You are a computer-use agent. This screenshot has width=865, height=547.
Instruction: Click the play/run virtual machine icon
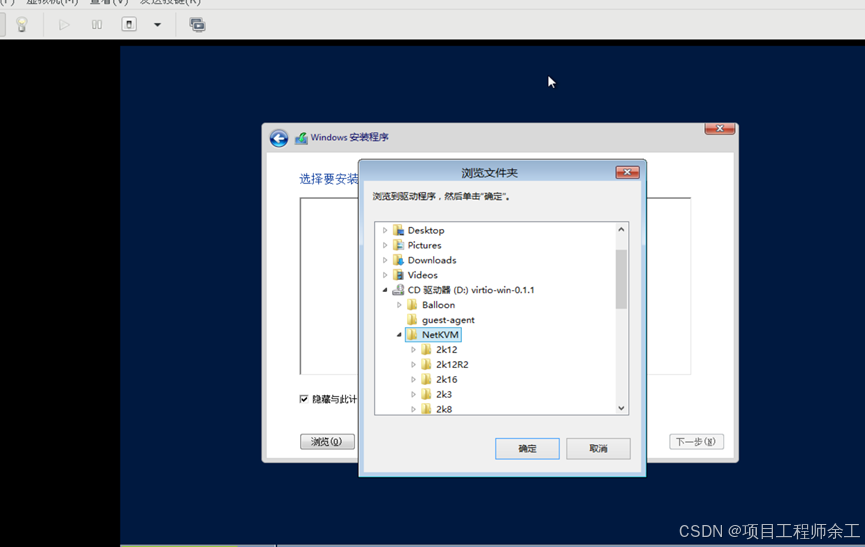tap(64, 25)
